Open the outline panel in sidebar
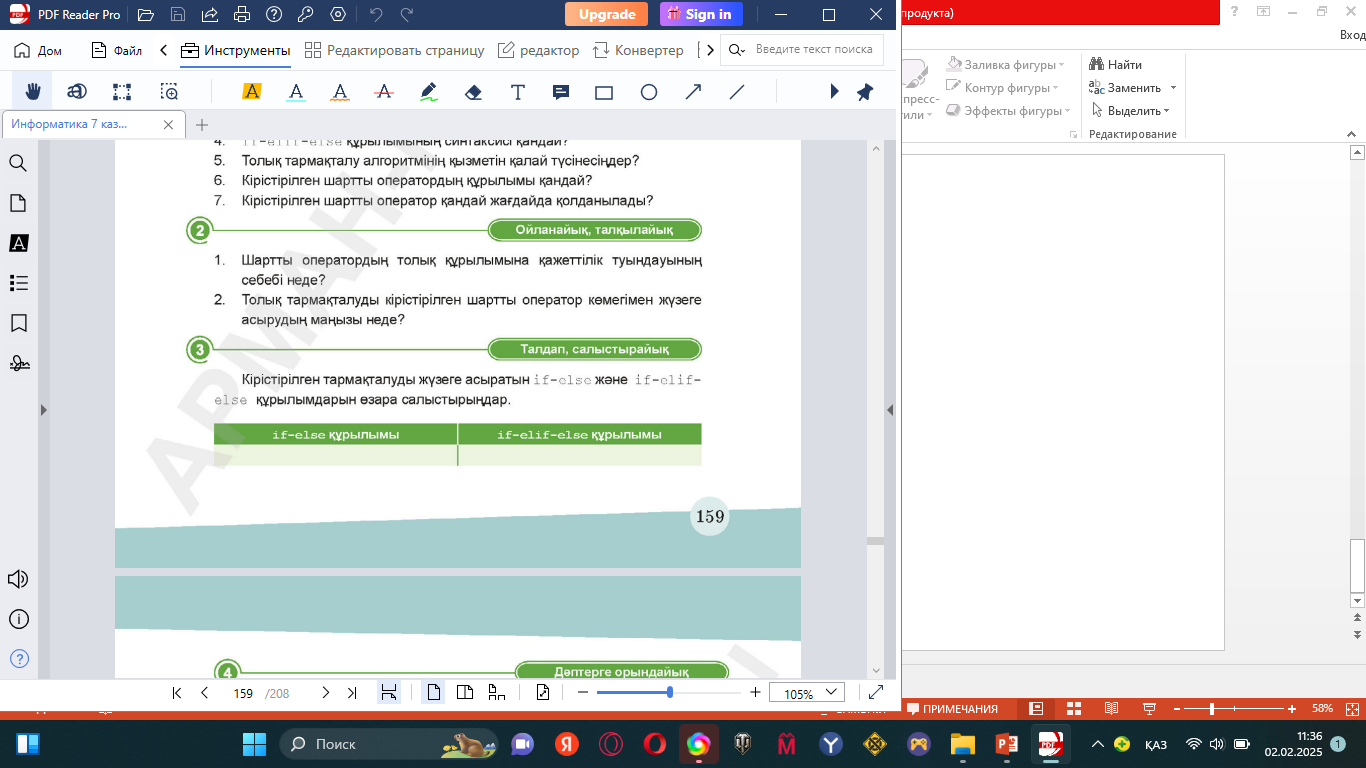Image resolution: width=1366 pixels, height=768 pixels. click(18, 283)
